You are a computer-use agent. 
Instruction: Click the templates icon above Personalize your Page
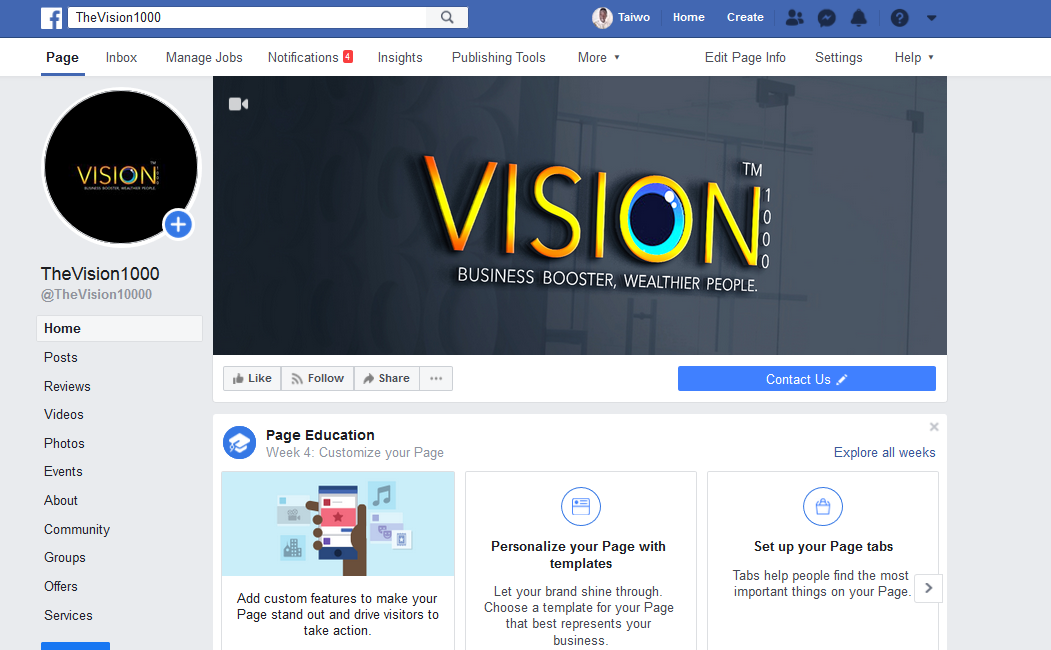tap(580, 507)
